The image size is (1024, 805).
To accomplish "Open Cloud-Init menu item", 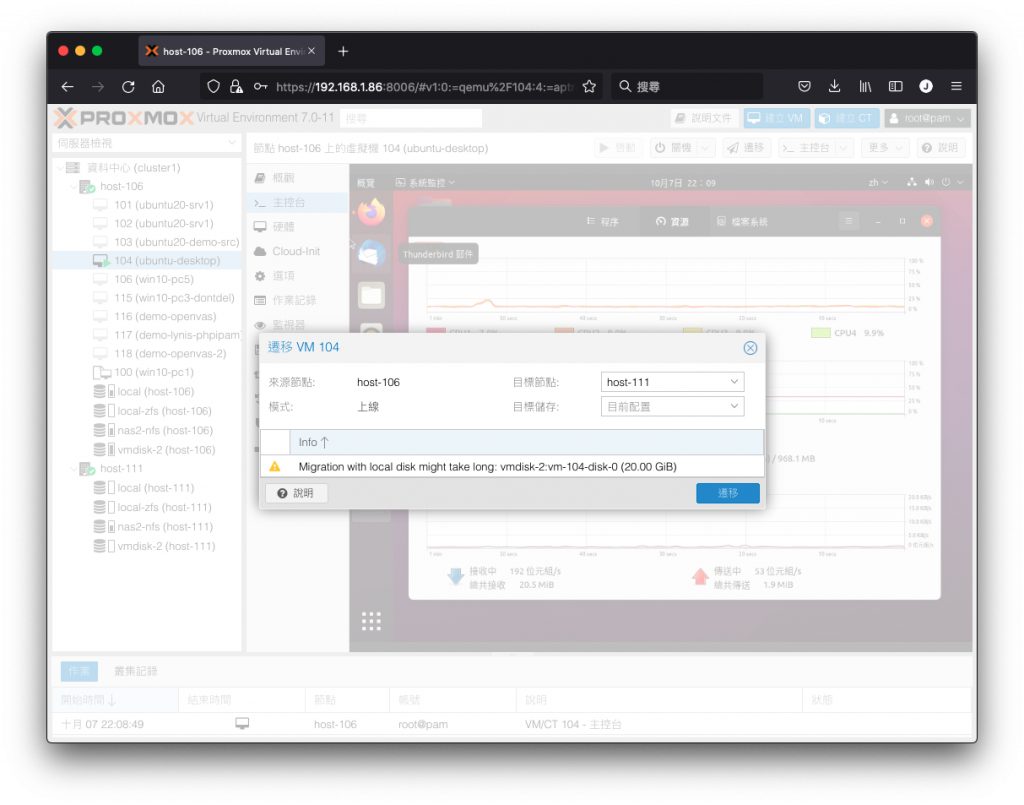I will (x=296, y=251).
